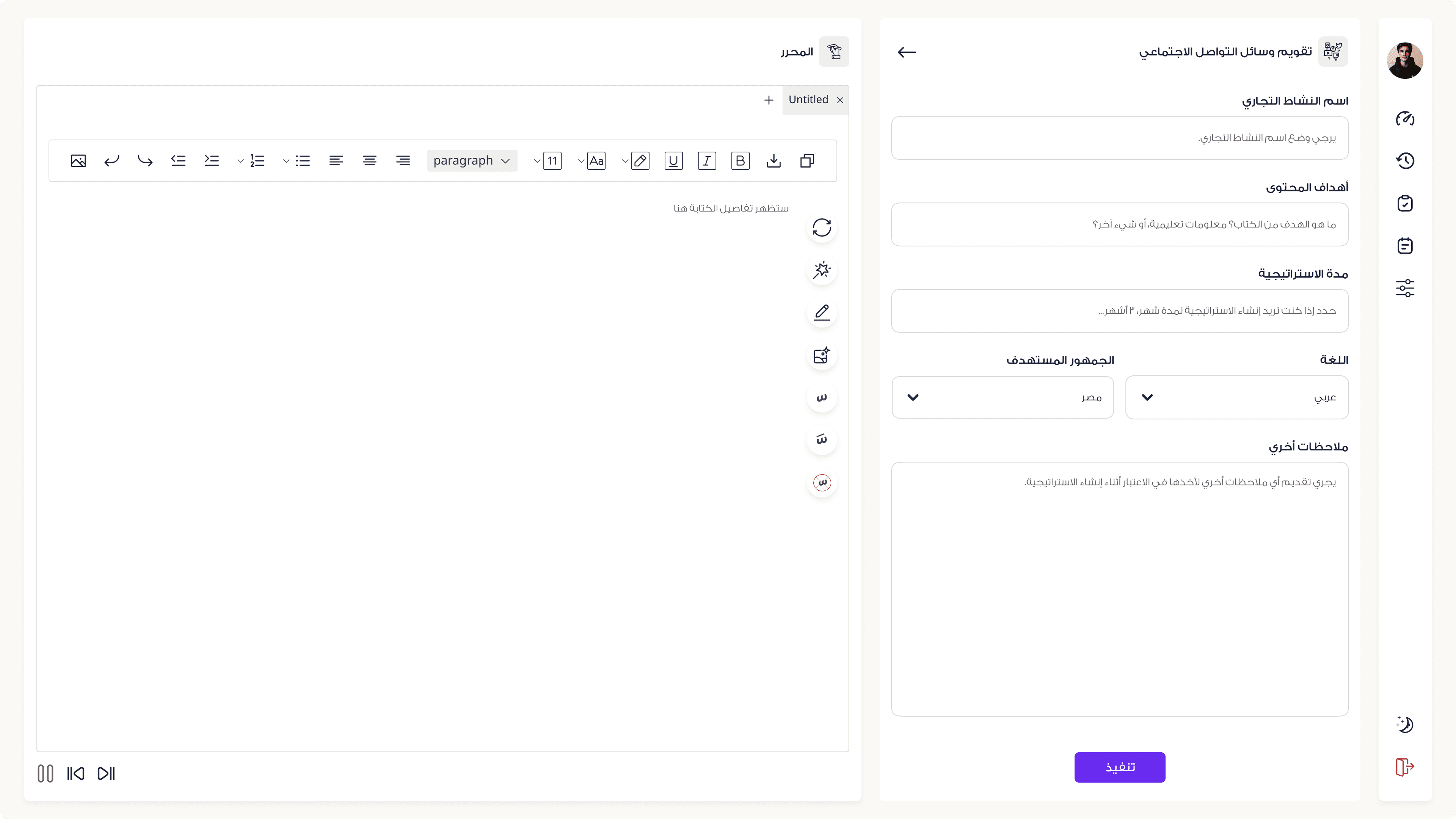Click the pause playback control

(x=45, y=773)
